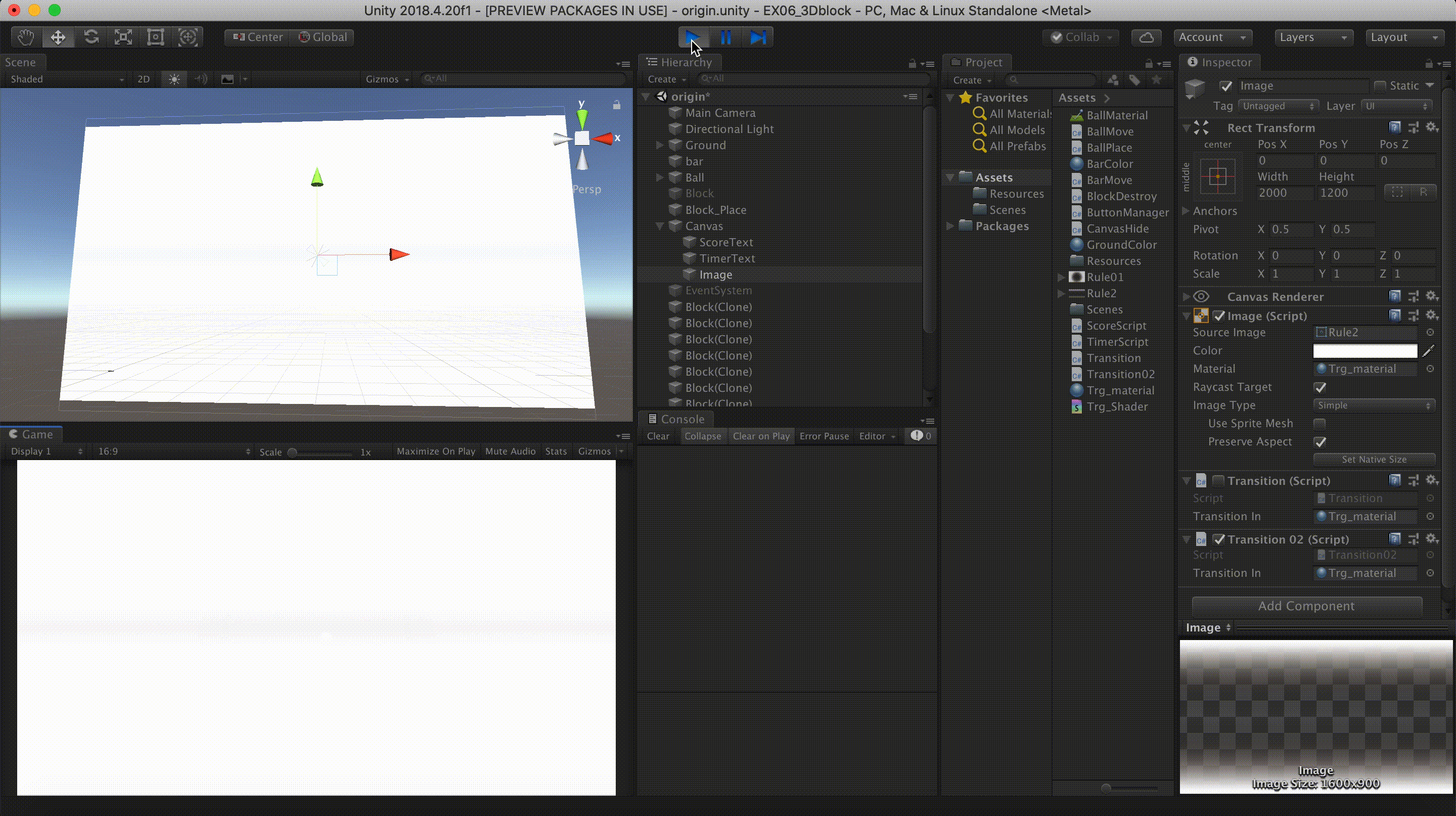Image resolution: width=1456 pixels, height=816 pixels.
Task: Collapse the Canvas object in Hierarchy
Action: [x=660, y=225]
